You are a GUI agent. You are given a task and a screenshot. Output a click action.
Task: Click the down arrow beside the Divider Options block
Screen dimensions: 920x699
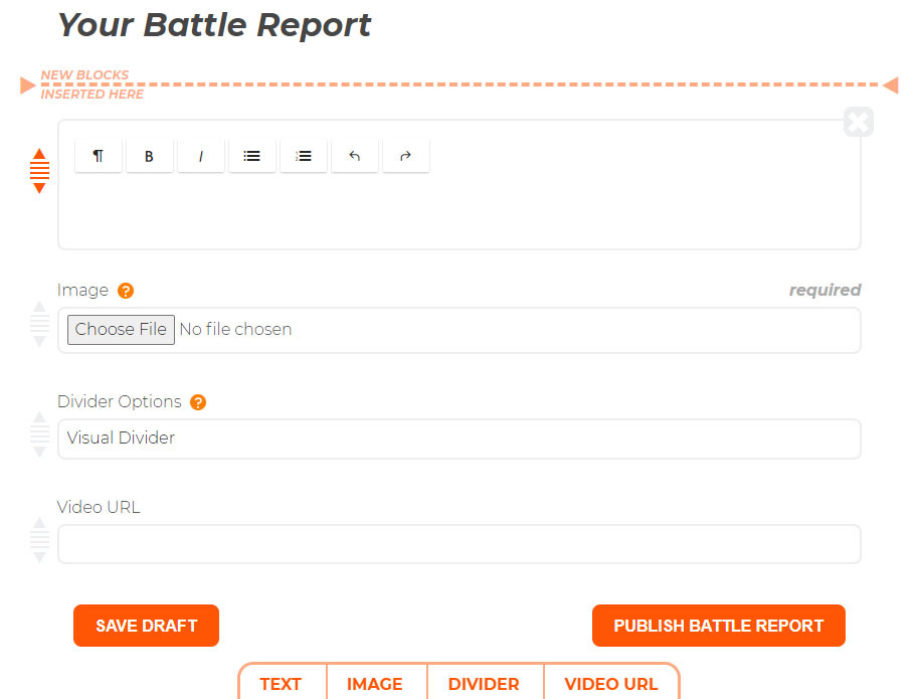[x=39, y=451]
